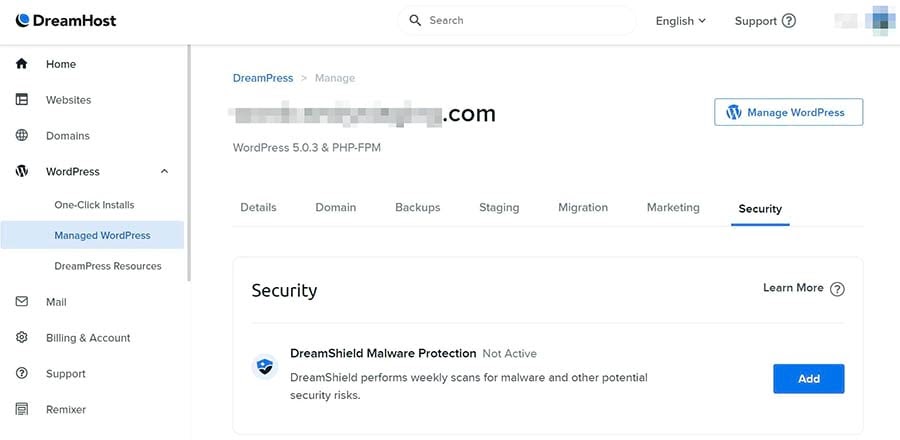Click the Websites icon in sidebar
900x440 pixels.
22,100
